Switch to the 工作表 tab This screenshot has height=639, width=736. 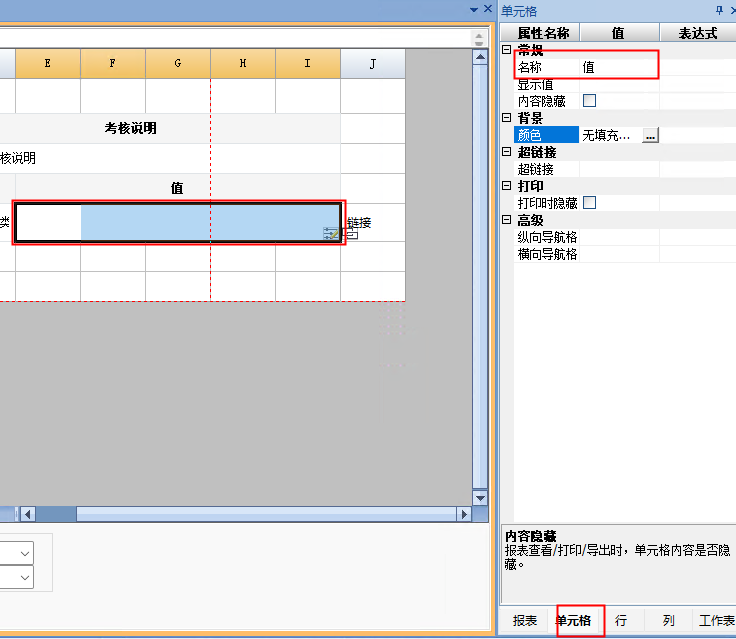click(716, 621)
